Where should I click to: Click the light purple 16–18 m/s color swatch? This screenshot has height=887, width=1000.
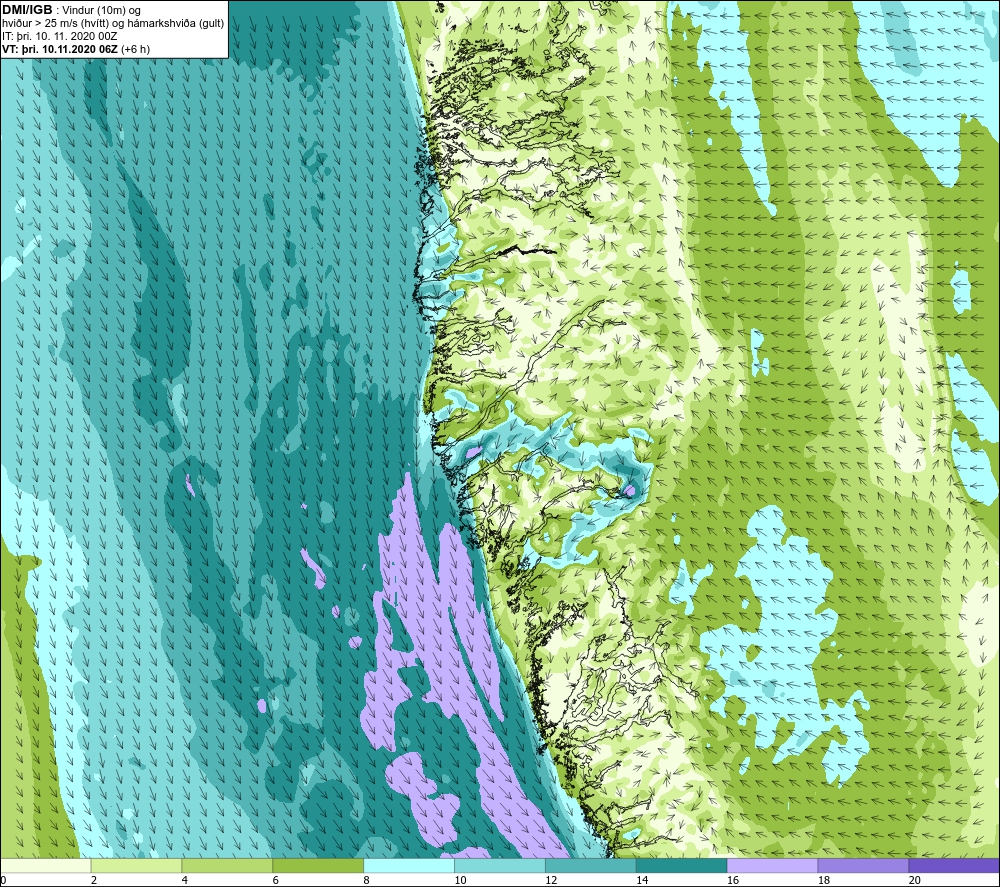[772, 865]
